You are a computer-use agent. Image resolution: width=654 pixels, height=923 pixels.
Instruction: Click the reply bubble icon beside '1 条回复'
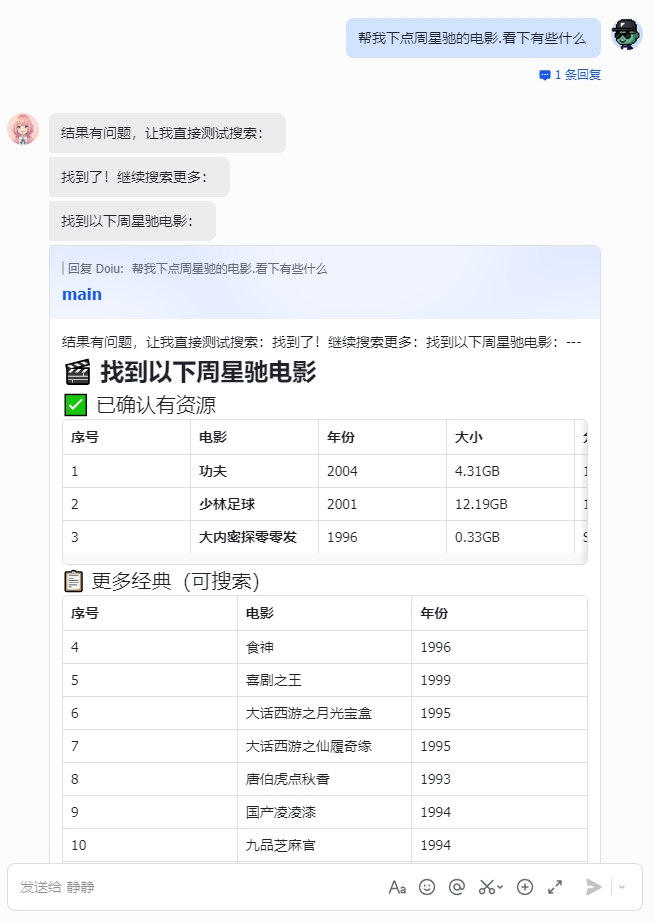pos(545,75)
